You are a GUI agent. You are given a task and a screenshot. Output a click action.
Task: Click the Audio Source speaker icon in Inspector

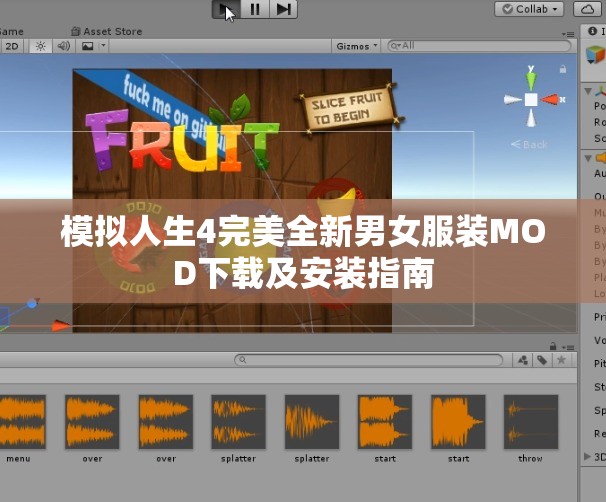[x=601, y=158]
